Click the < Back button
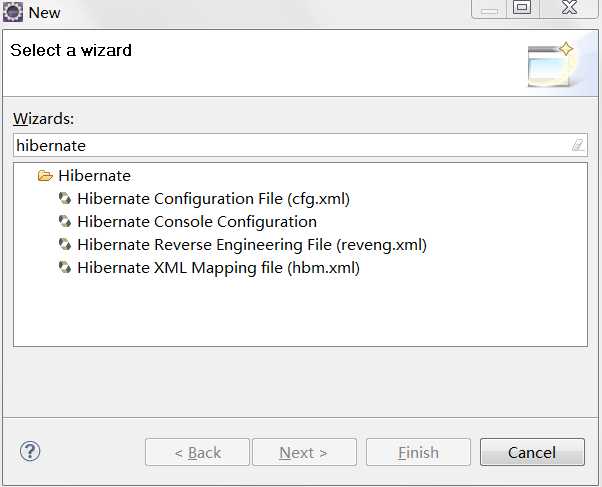The image size is (602, 487). tap(197, 452)
